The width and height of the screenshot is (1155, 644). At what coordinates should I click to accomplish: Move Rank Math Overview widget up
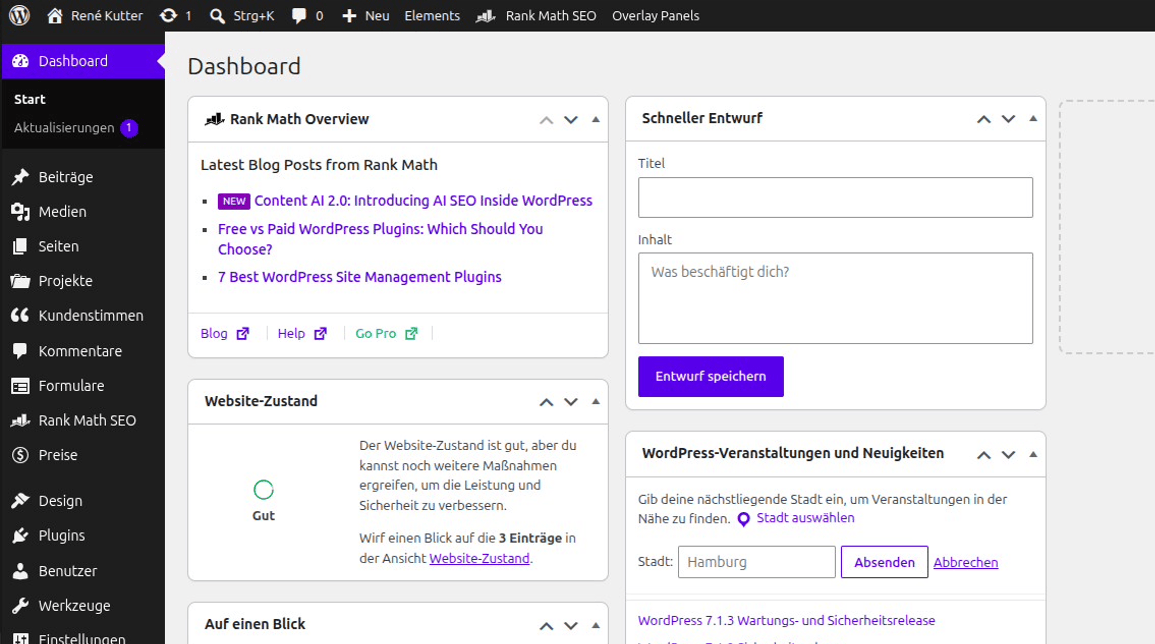coord(546,120)
